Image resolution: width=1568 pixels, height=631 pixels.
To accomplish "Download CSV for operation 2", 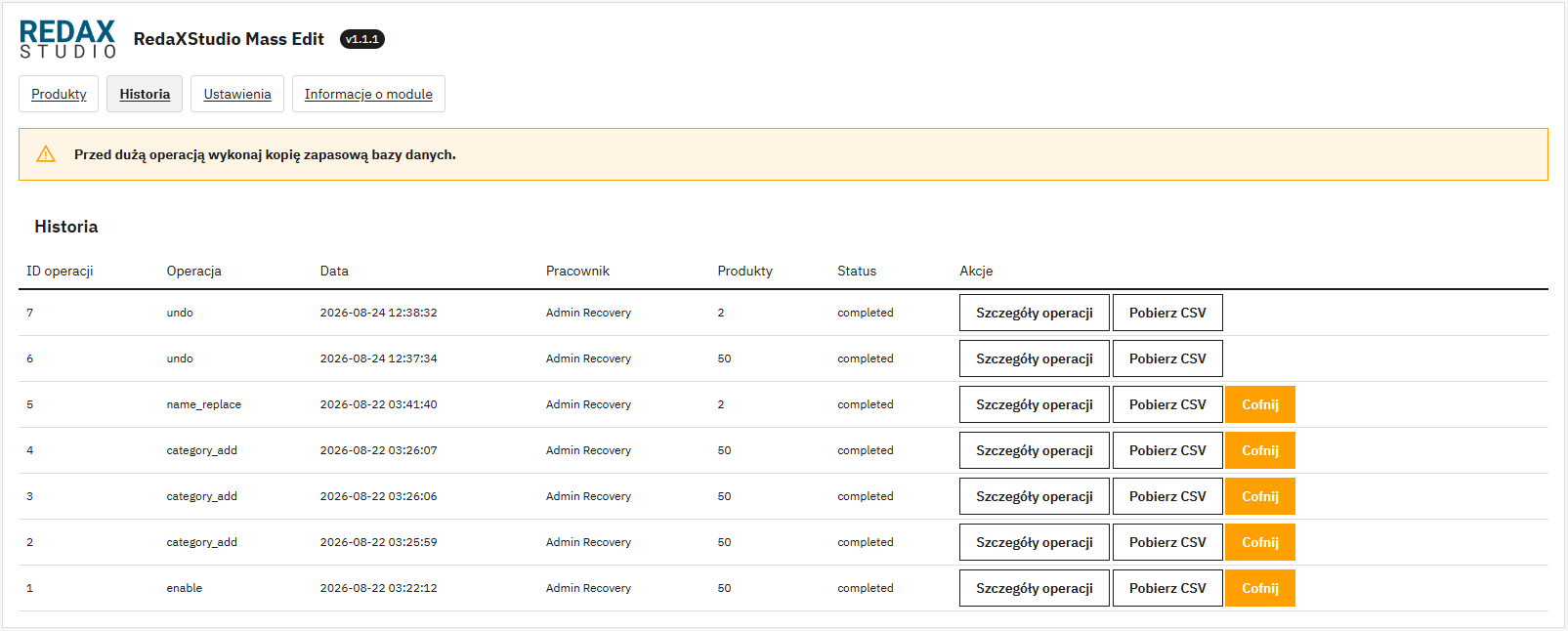I will (1167, 542).
